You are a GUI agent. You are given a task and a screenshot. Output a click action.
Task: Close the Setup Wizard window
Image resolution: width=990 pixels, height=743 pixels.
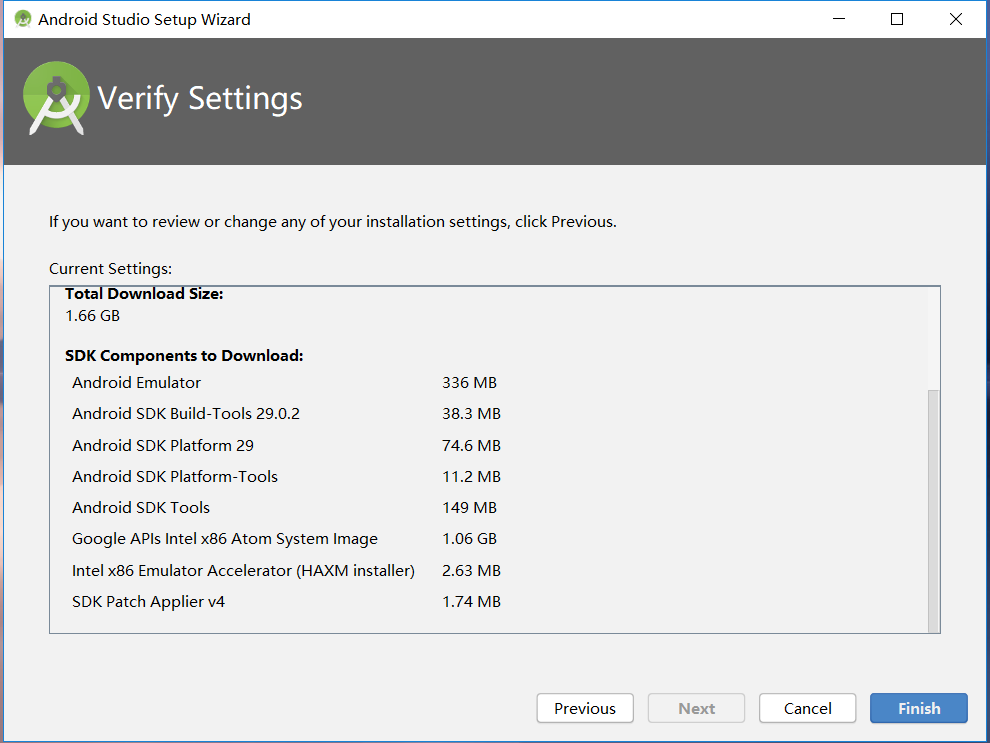pyautogui.click(x=956, y=19)
